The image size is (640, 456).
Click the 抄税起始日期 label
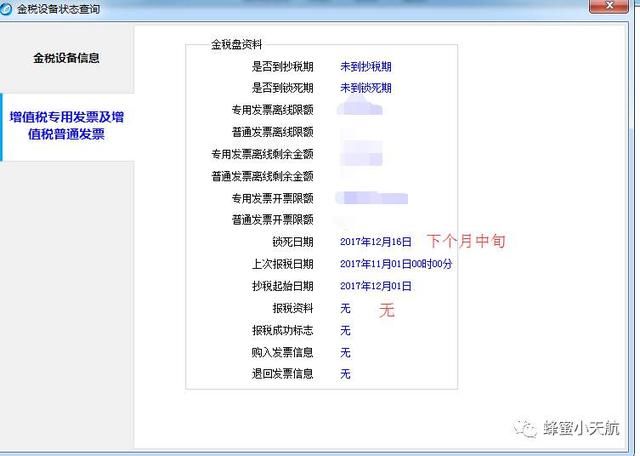pos(282,286)
